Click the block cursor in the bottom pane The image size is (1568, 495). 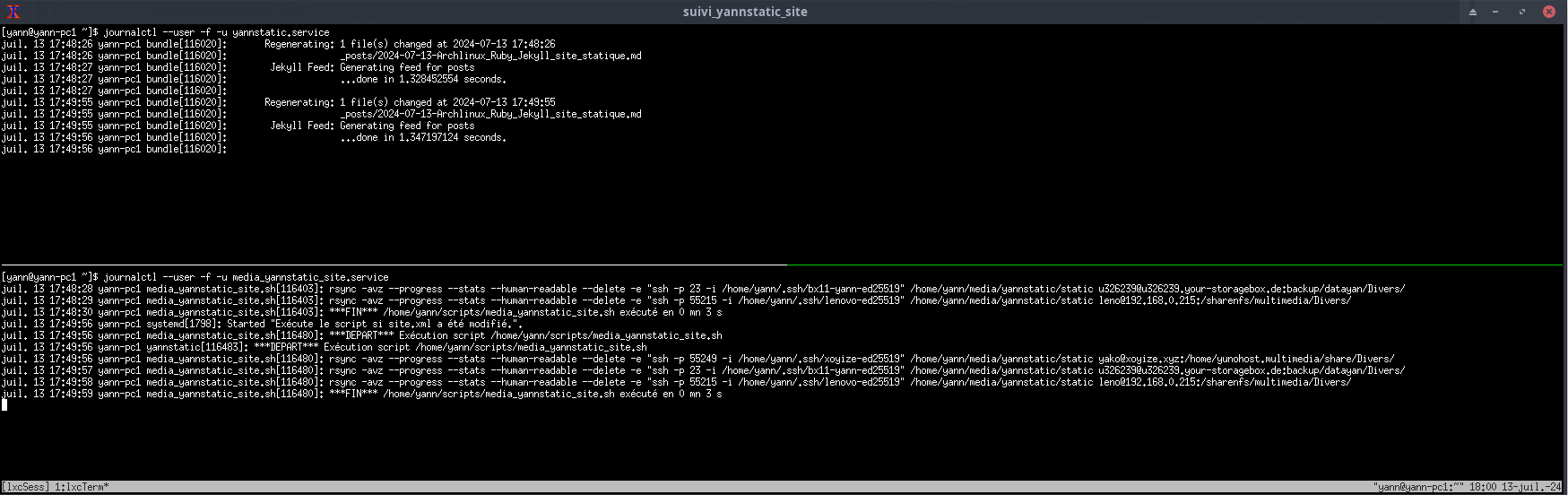click(x=4, y=404)
